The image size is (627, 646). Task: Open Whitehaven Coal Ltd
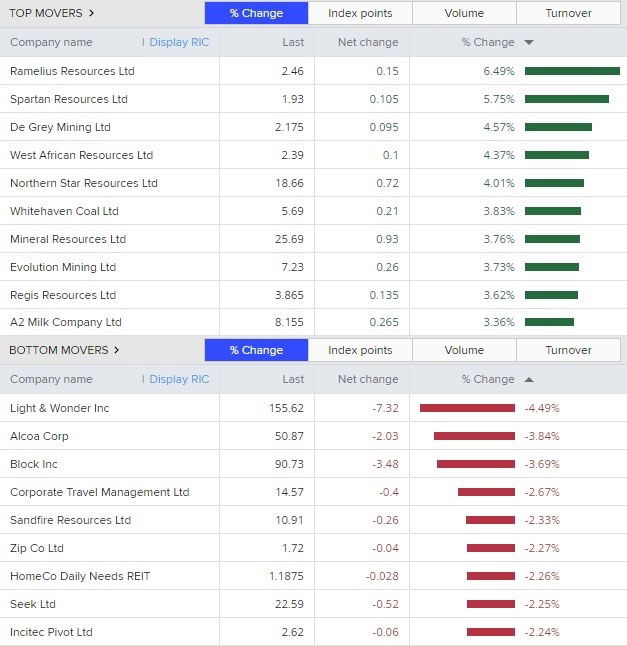[64, 211]
